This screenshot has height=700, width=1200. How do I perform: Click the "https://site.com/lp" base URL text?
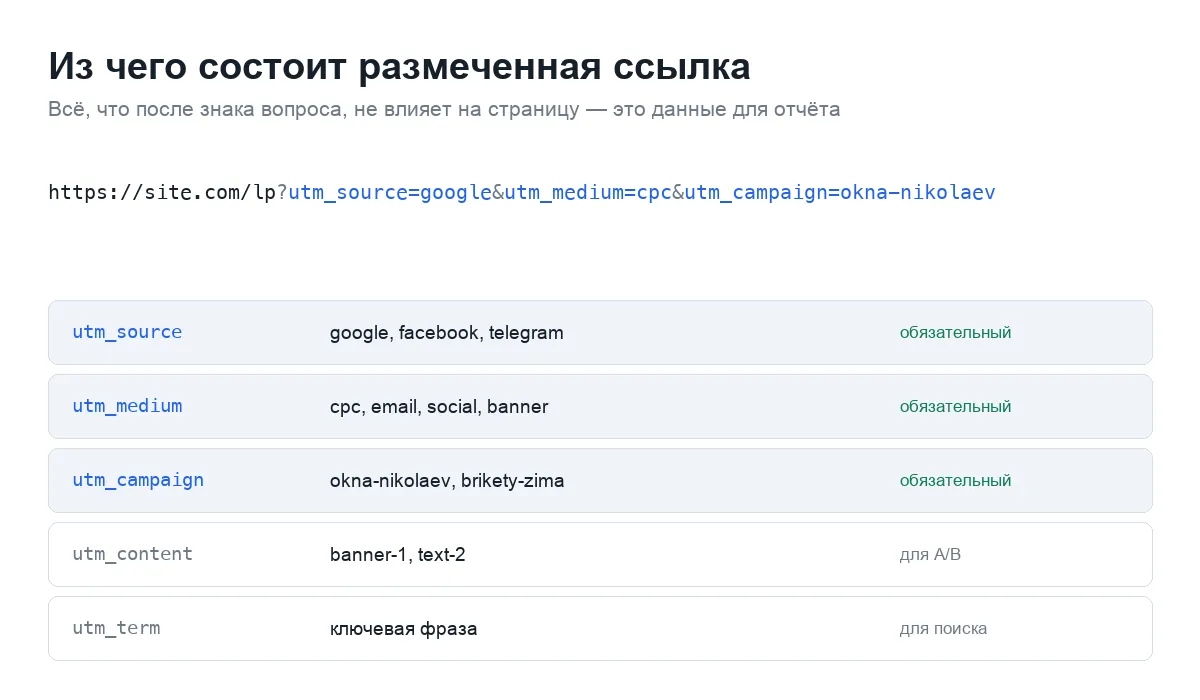tap(162, 192)
